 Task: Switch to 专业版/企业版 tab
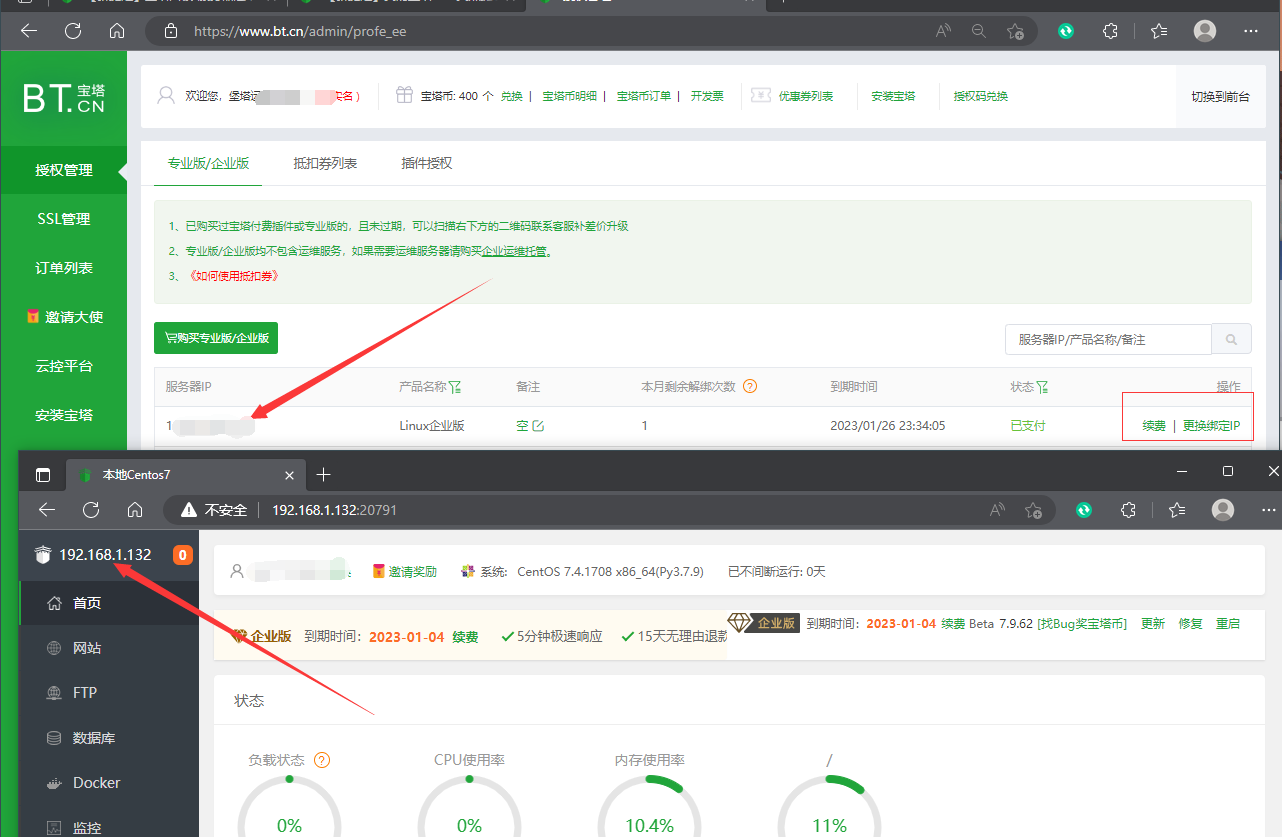click(x=208, y=163)
